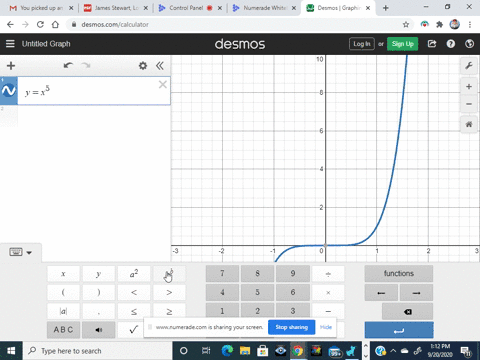Tap the minus key

pyautogui.click(x=328, y=311)
